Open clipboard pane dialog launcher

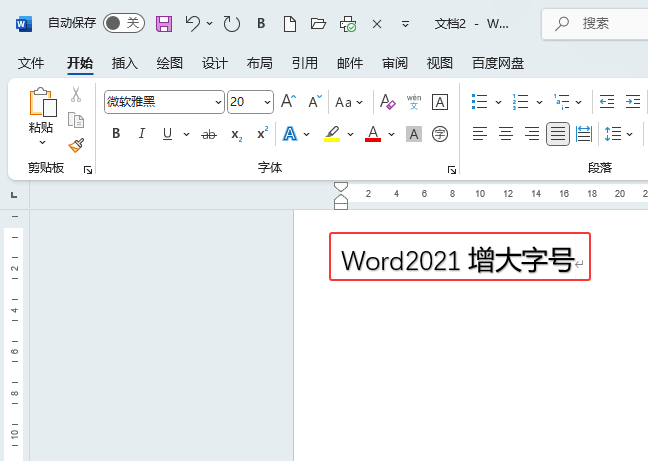88,170
